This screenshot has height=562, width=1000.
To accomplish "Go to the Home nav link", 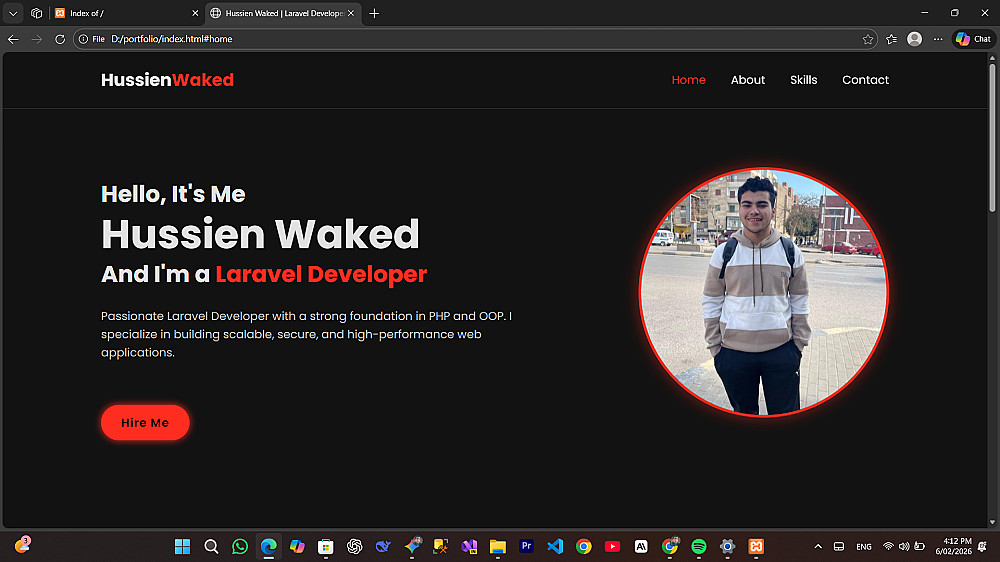I will pyautogui.click(x=688, y=80).
